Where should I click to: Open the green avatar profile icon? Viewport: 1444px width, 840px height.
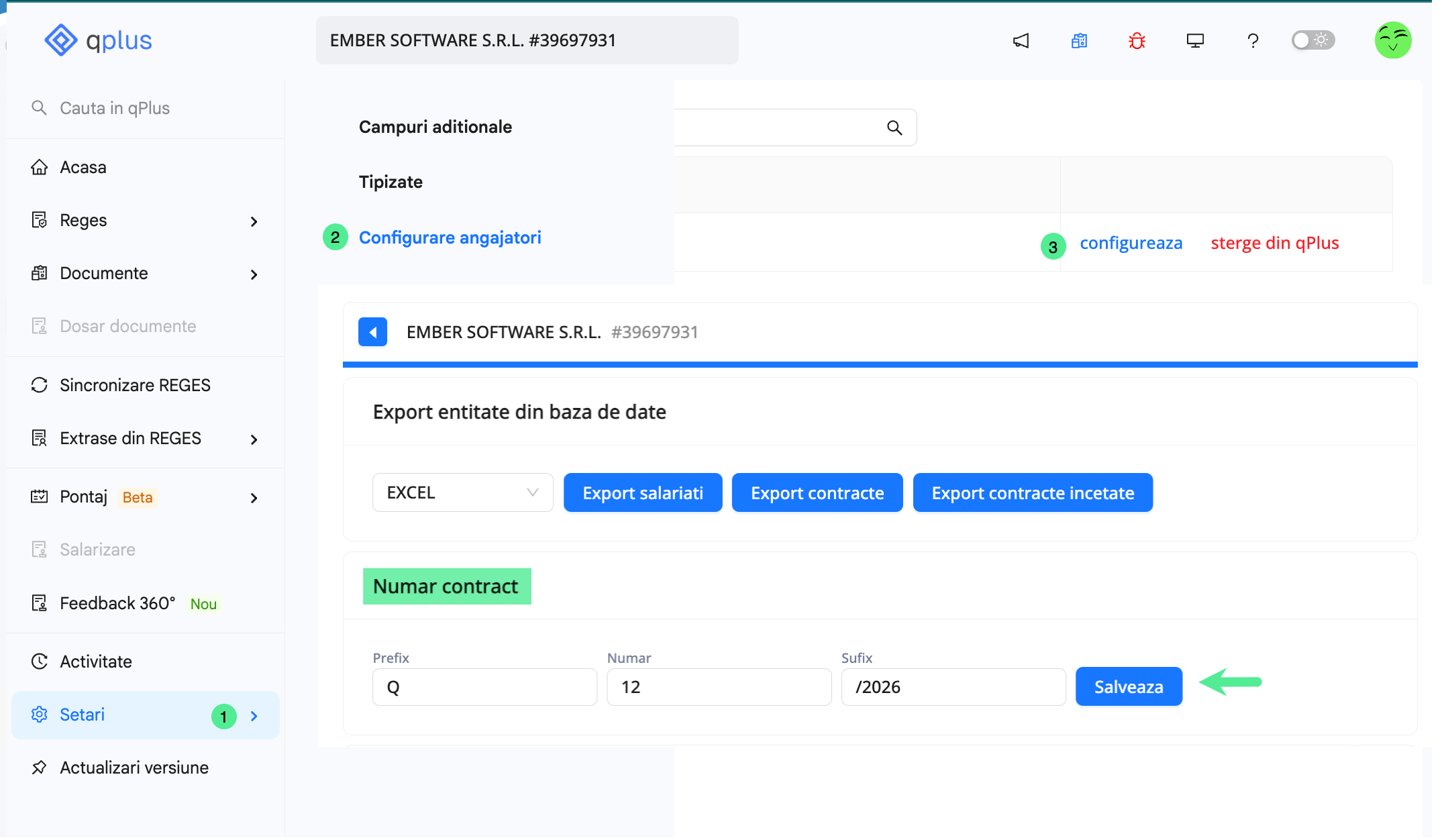1393,40
